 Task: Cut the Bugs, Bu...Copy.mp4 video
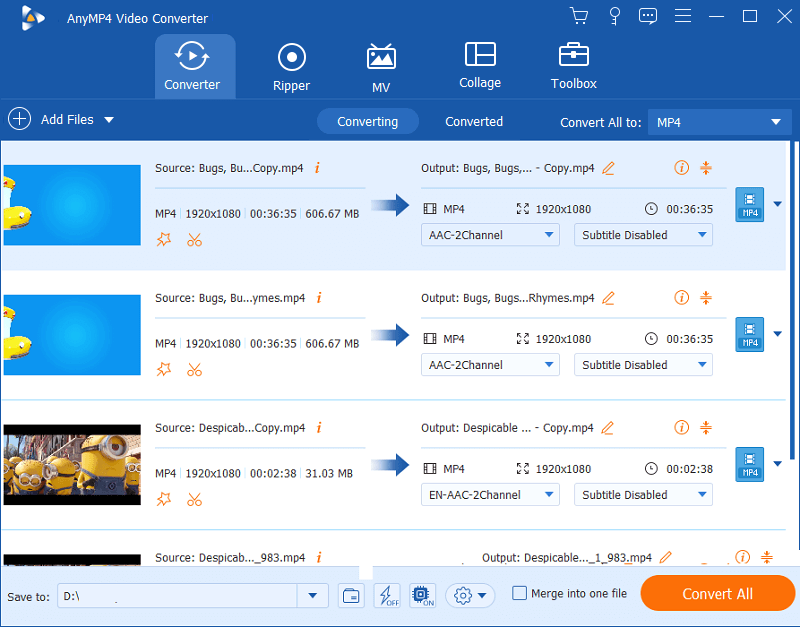pyautogui.click(x=194, y=239)
